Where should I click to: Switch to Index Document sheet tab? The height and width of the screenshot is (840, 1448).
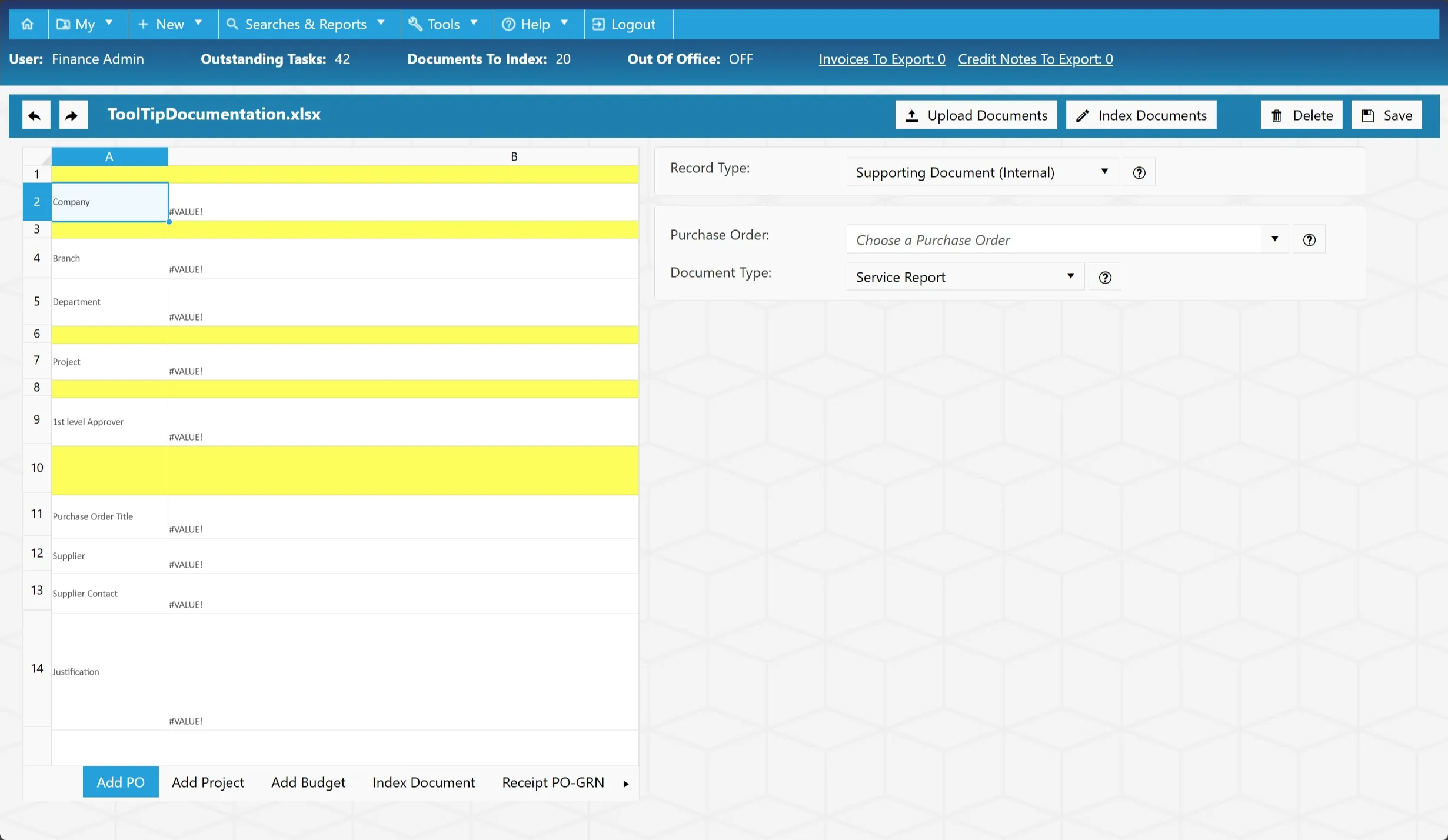[x=424, y=782]
